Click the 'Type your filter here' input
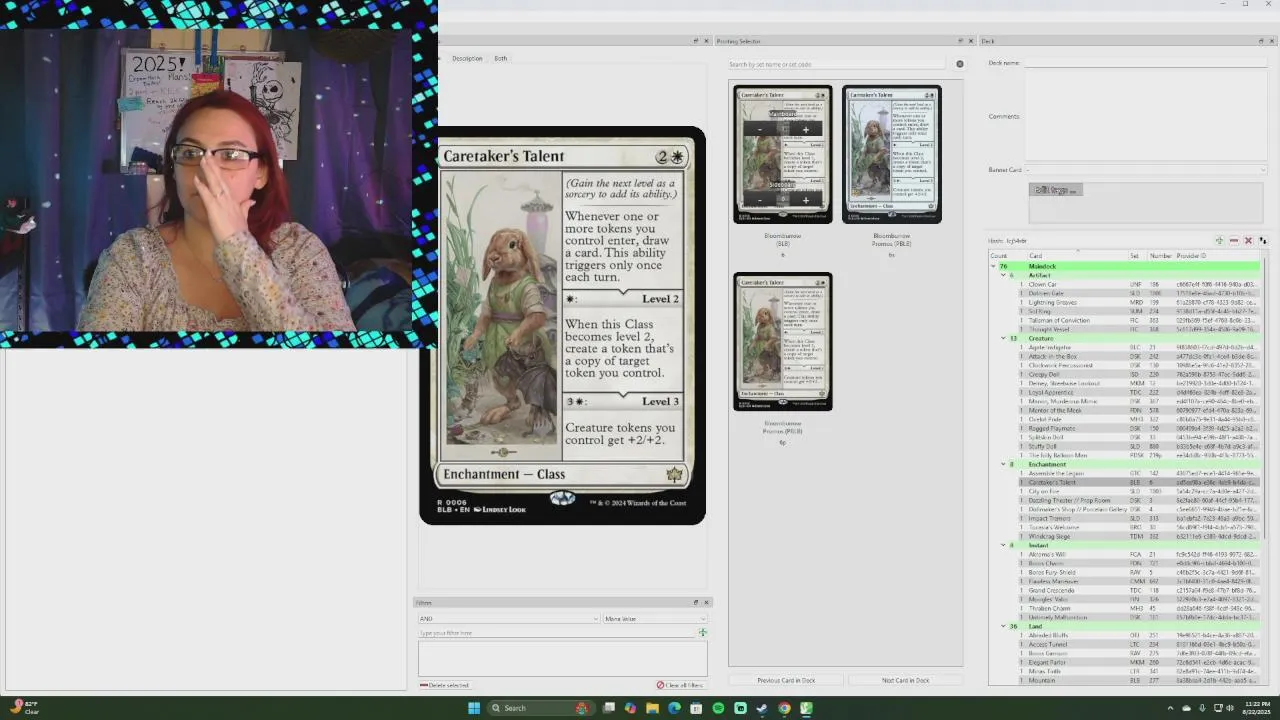 point(556,633)
